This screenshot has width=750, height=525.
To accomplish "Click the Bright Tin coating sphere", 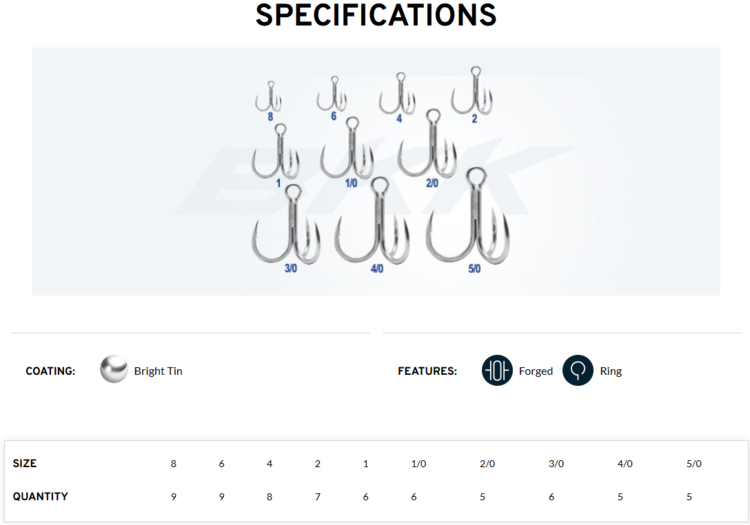I will (x=114, y=371).
